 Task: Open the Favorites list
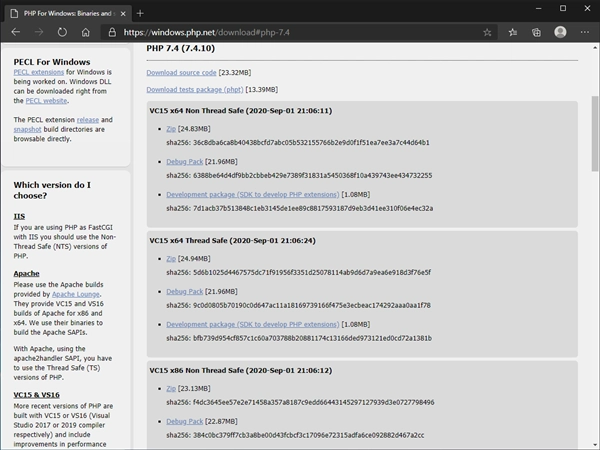coord(513,33)
